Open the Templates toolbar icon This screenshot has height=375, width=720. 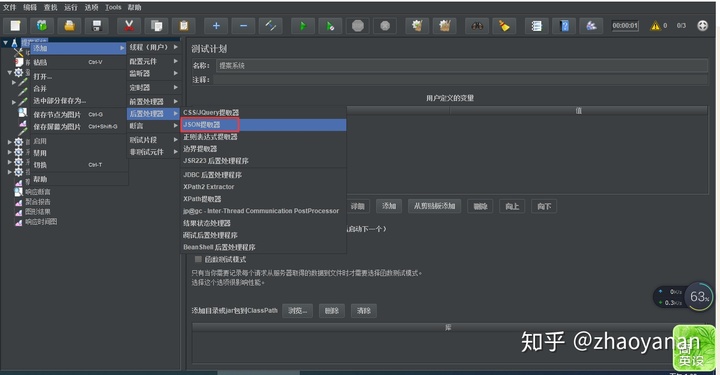tap(42, 26)
